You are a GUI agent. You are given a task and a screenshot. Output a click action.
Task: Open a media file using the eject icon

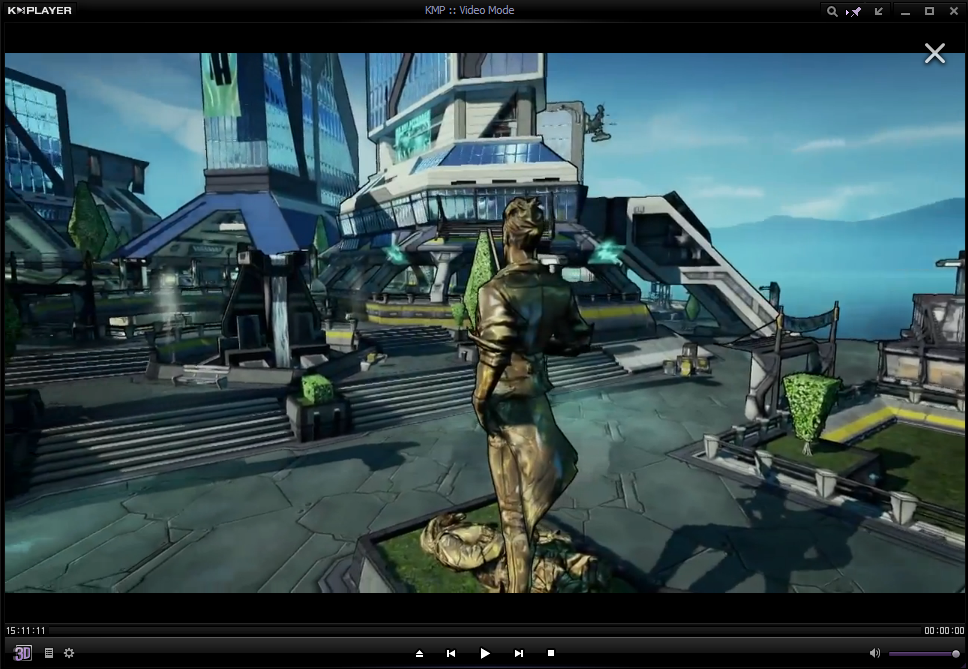tap(419, 653)
